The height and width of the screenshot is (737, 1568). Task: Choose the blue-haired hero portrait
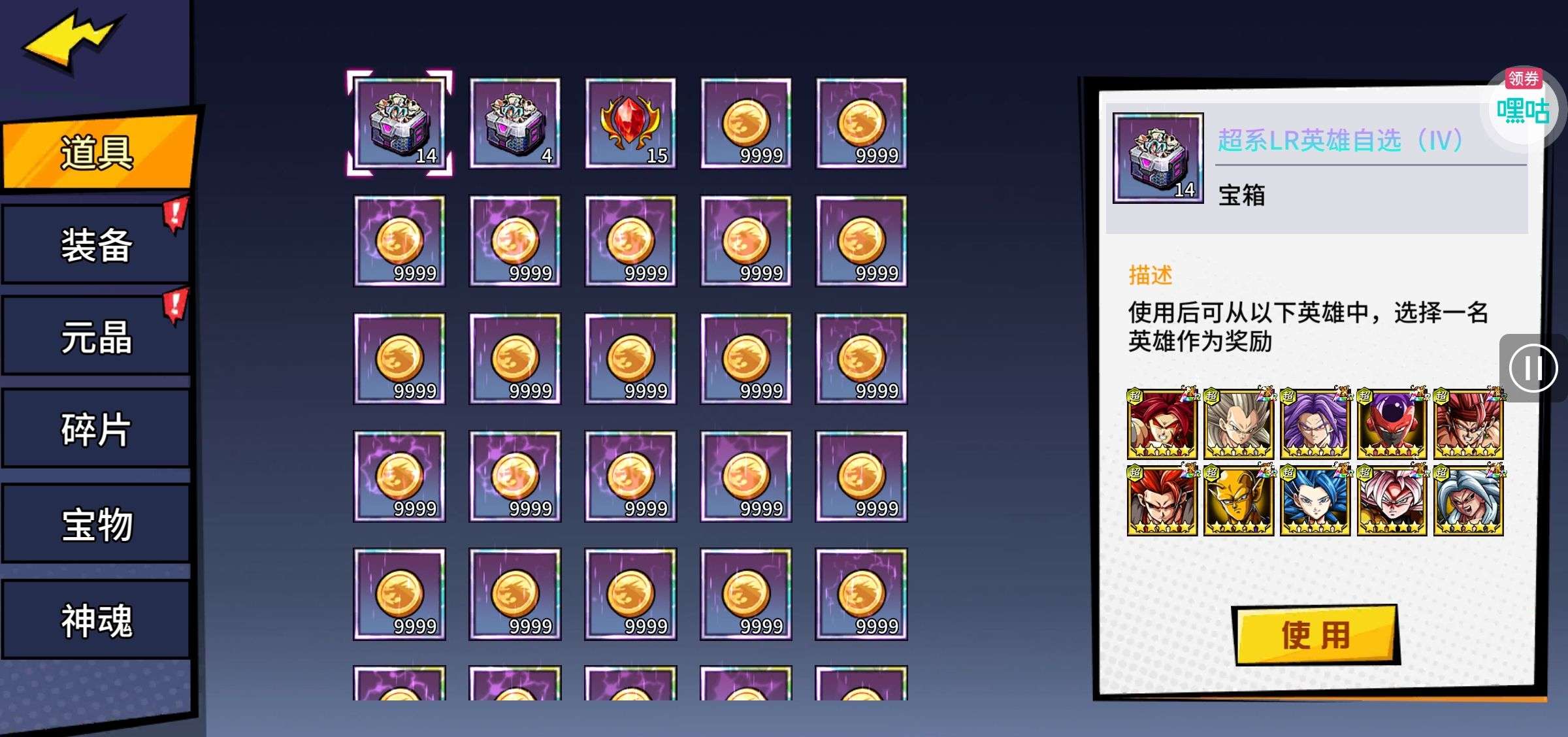(x=1315, y=500)
